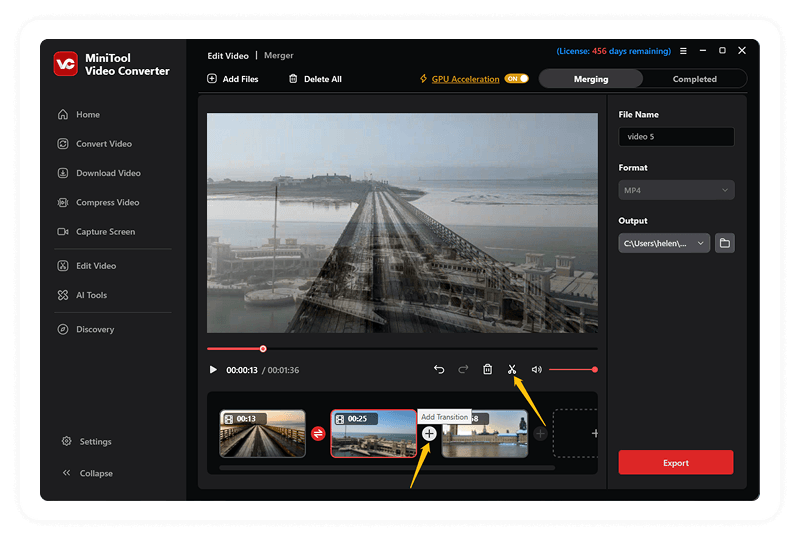The image size is (800, 540).
Task: Click the red Export button
Action: 676,462
